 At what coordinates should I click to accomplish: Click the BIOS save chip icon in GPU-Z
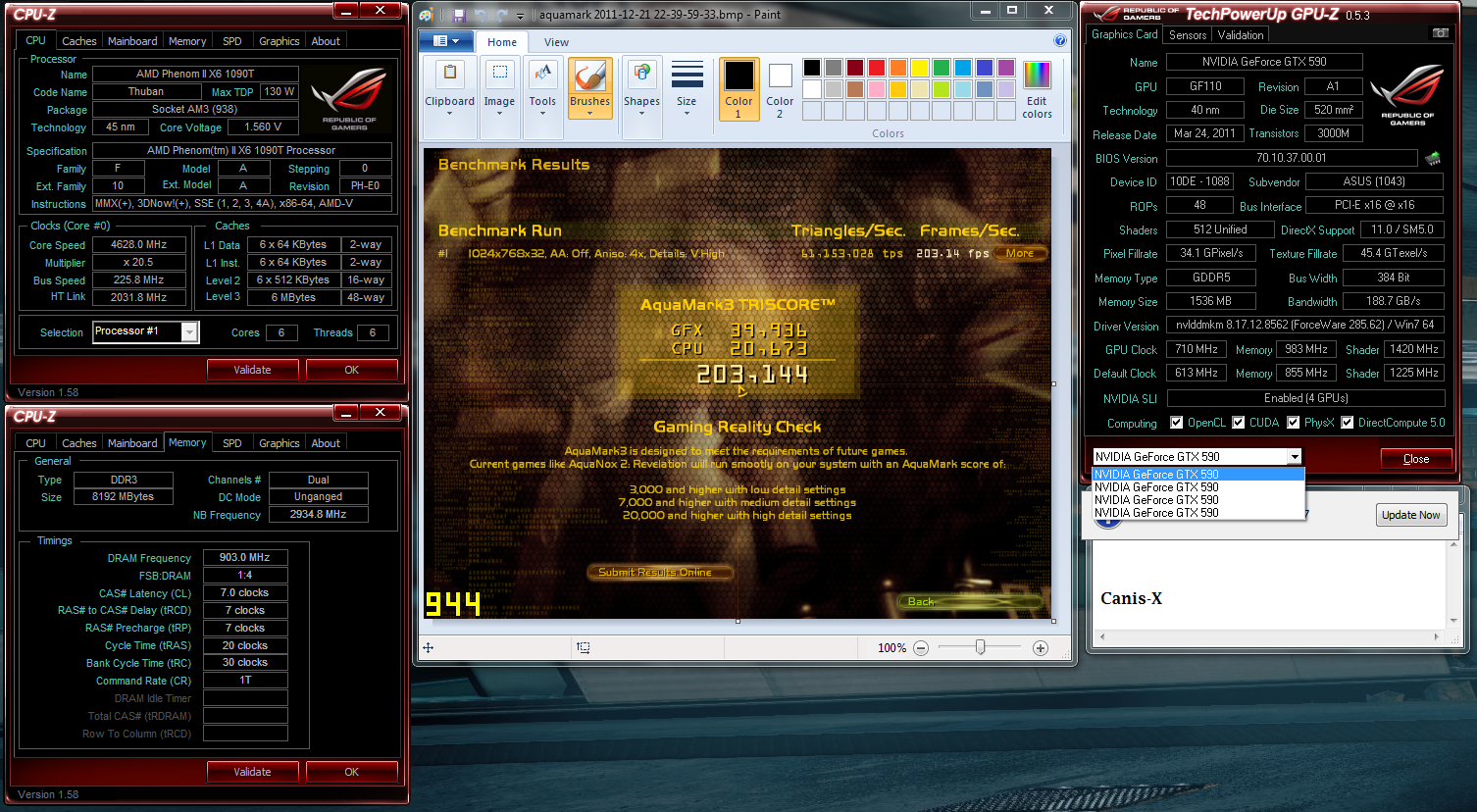(x=1433, y=158)
